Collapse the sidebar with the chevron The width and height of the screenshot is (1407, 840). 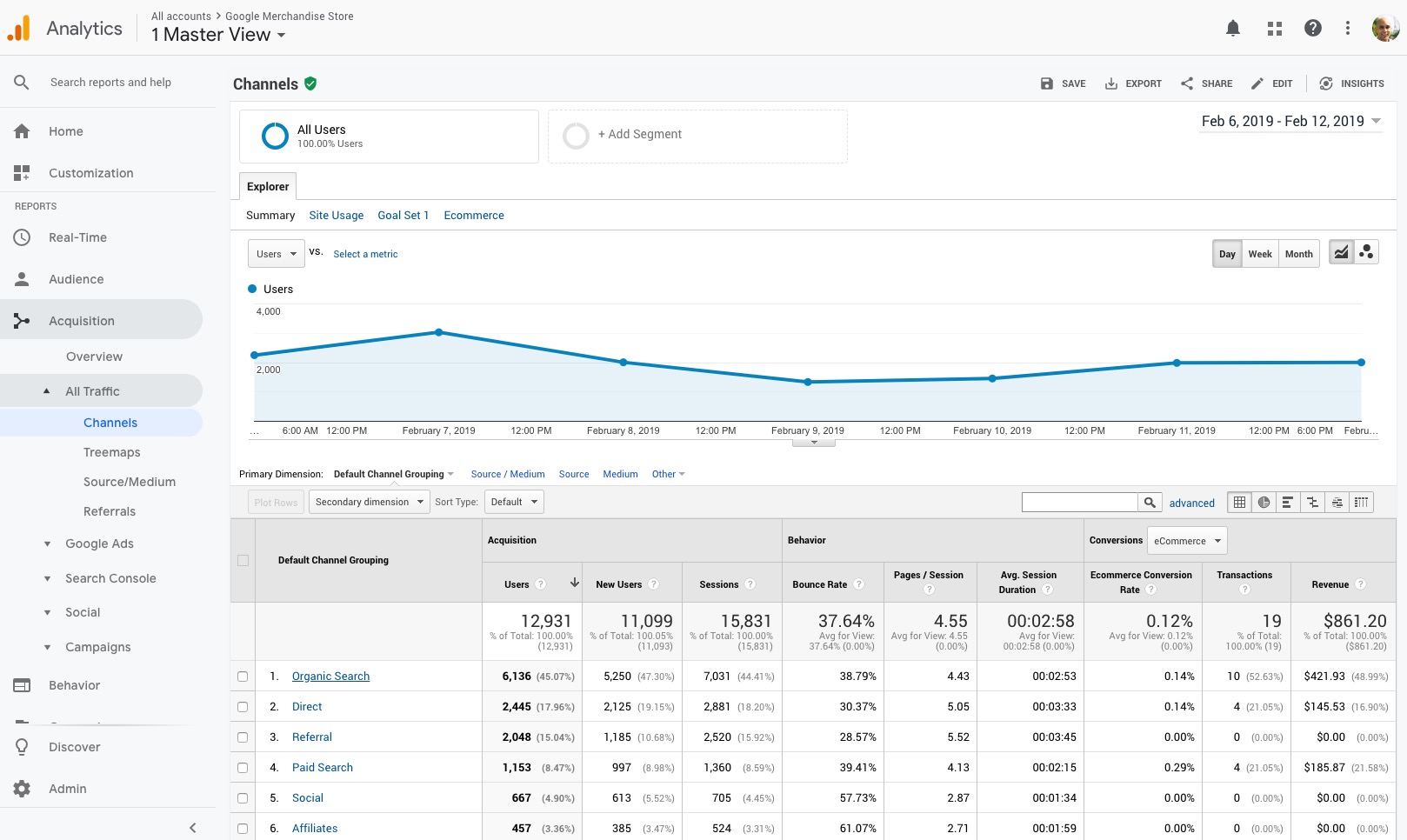(x=193, y=828)
